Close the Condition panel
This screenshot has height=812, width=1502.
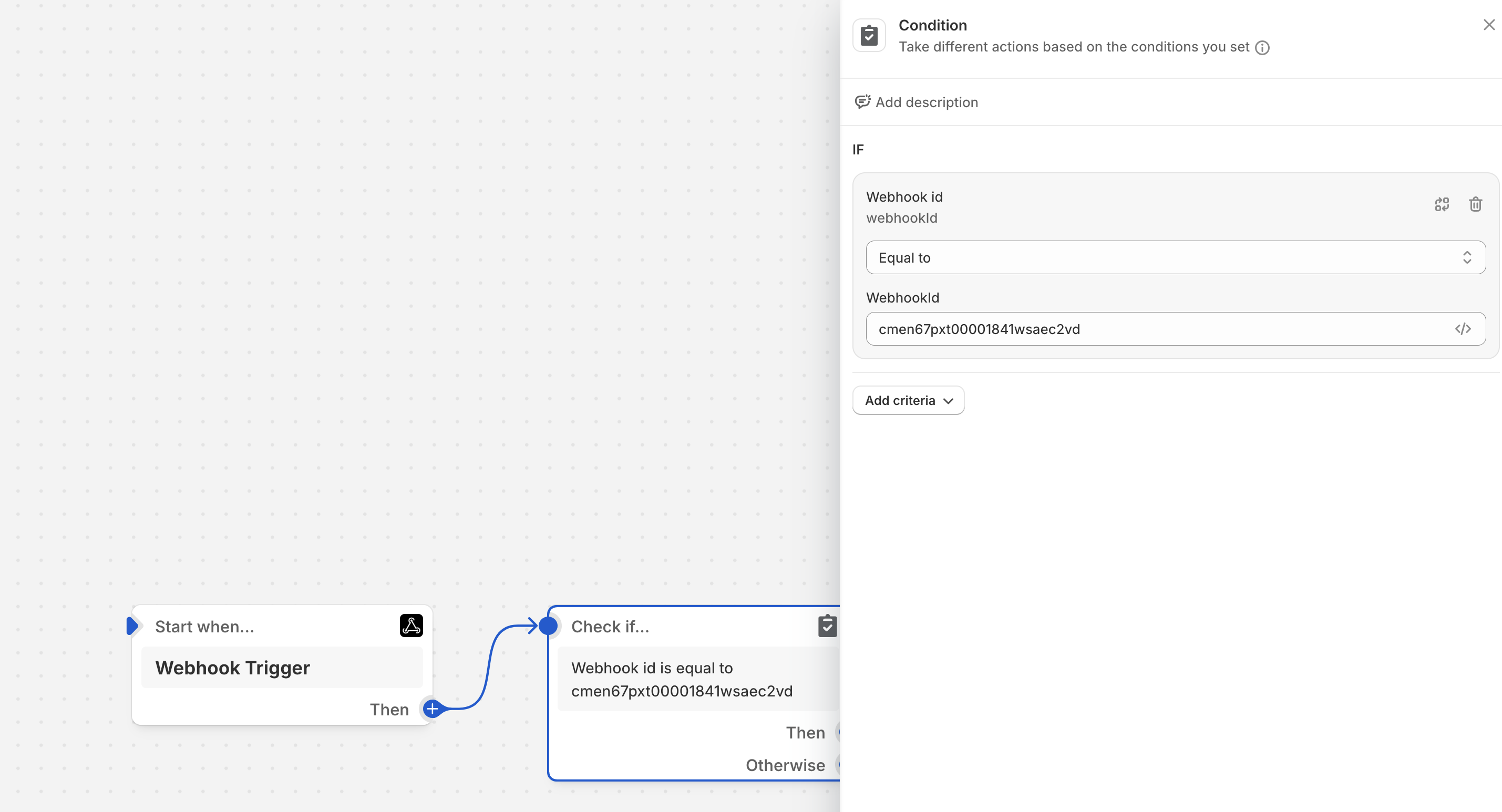pos(1488,25)
